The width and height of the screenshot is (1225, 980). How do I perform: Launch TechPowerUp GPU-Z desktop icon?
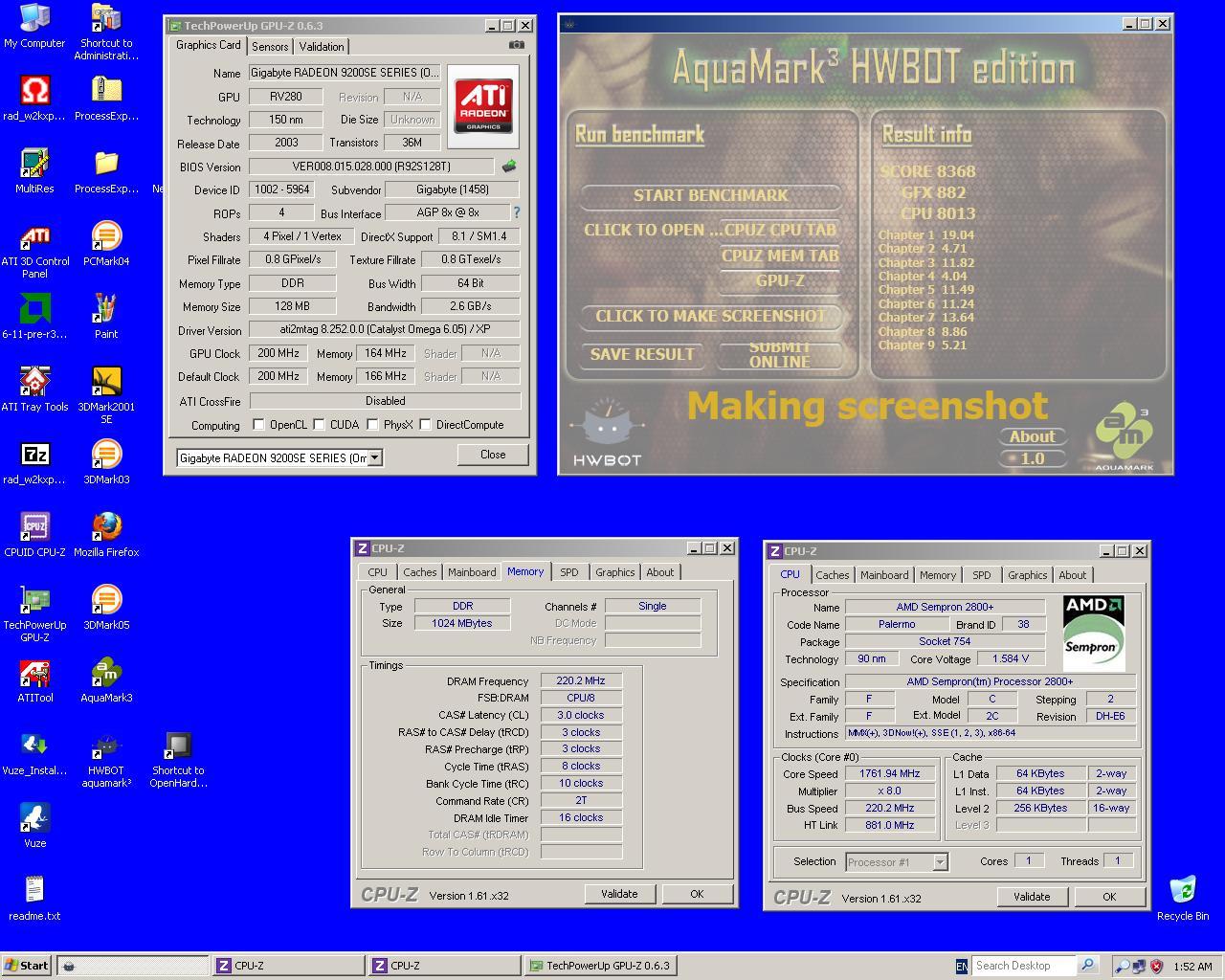click(34, 613)
